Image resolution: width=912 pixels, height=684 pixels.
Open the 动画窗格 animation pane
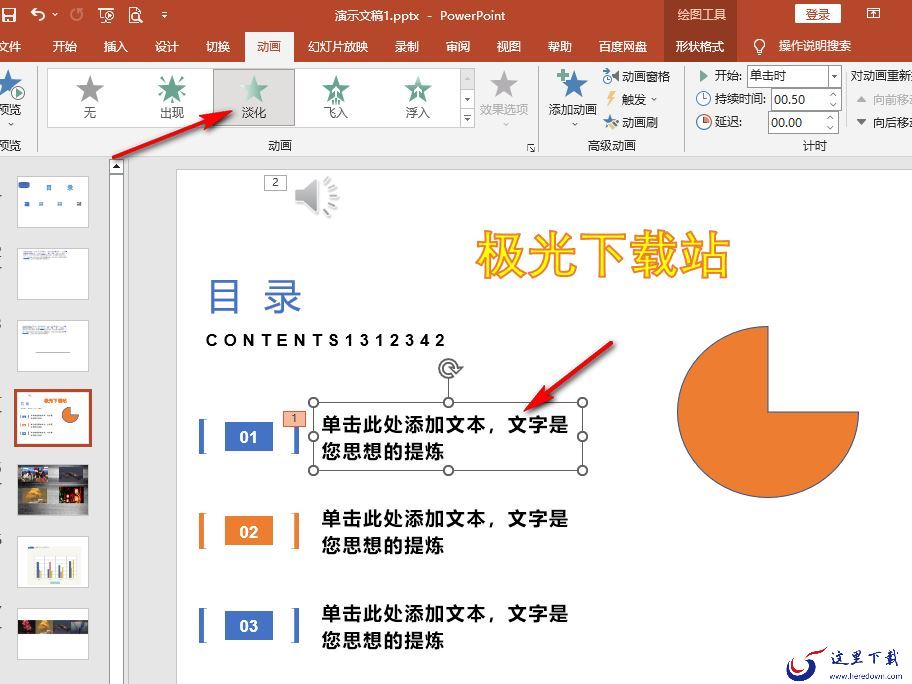point(636,76)
